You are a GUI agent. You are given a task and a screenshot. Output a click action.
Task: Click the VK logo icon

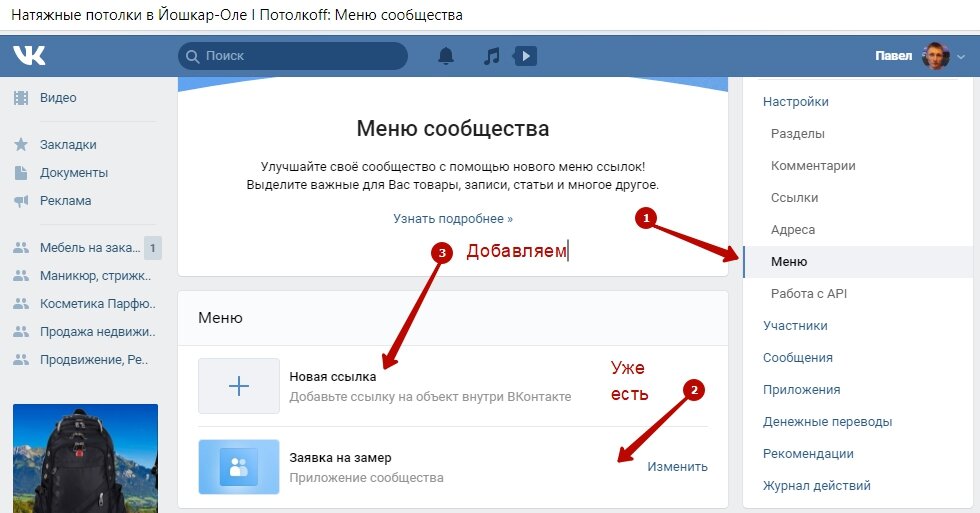click(29, 56)
